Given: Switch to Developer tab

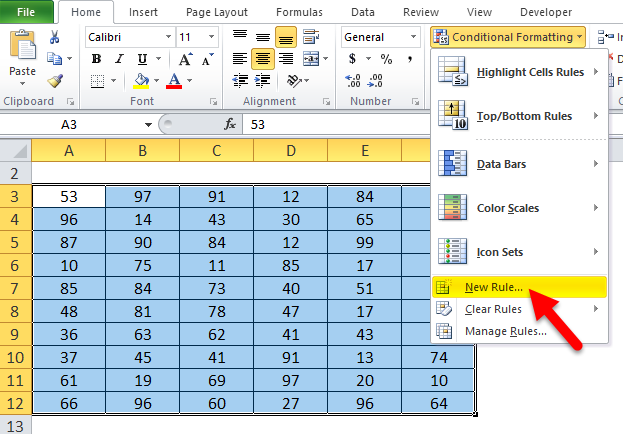Looking at the screenshot, I should (546, 12).
